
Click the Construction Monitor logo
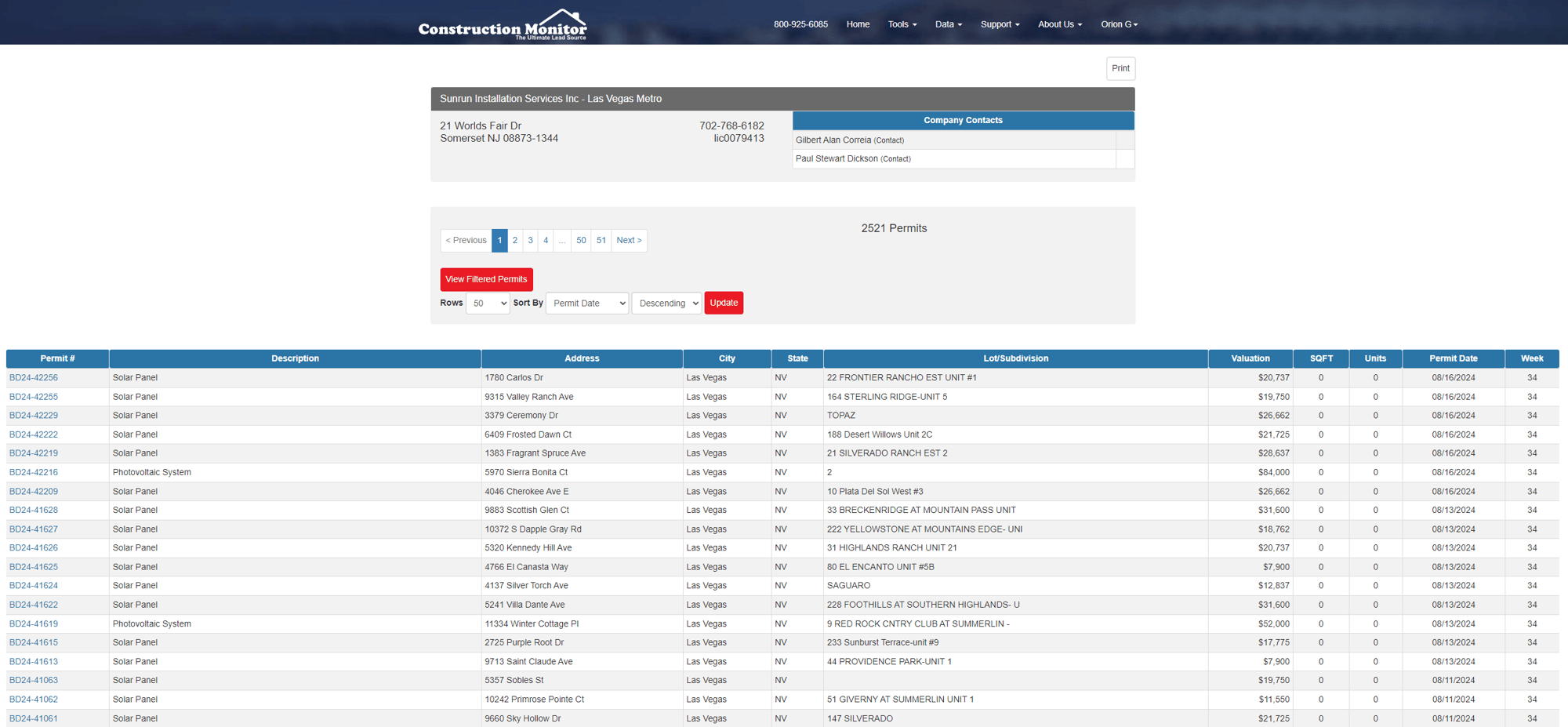pyautogui.click(x=503, y=24)
